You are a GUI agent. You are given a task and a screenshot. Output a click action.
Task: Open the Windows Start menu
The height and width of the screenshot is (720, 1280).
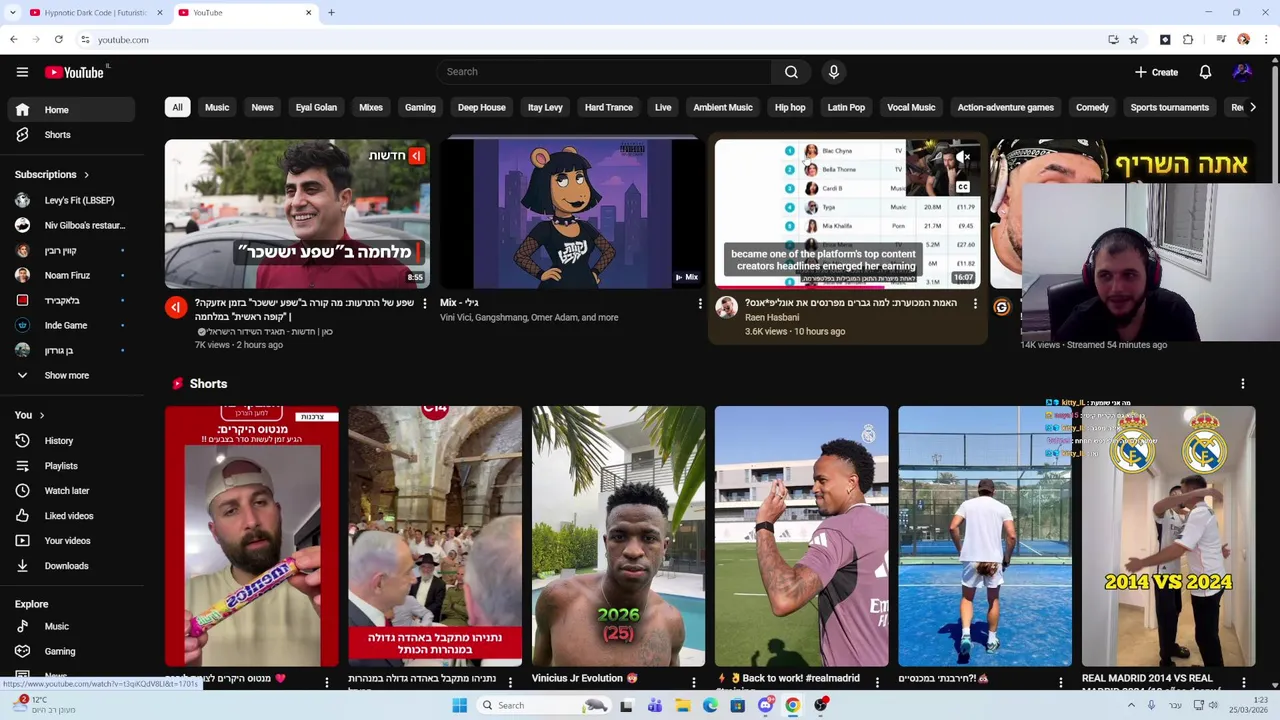coord(459,705)
